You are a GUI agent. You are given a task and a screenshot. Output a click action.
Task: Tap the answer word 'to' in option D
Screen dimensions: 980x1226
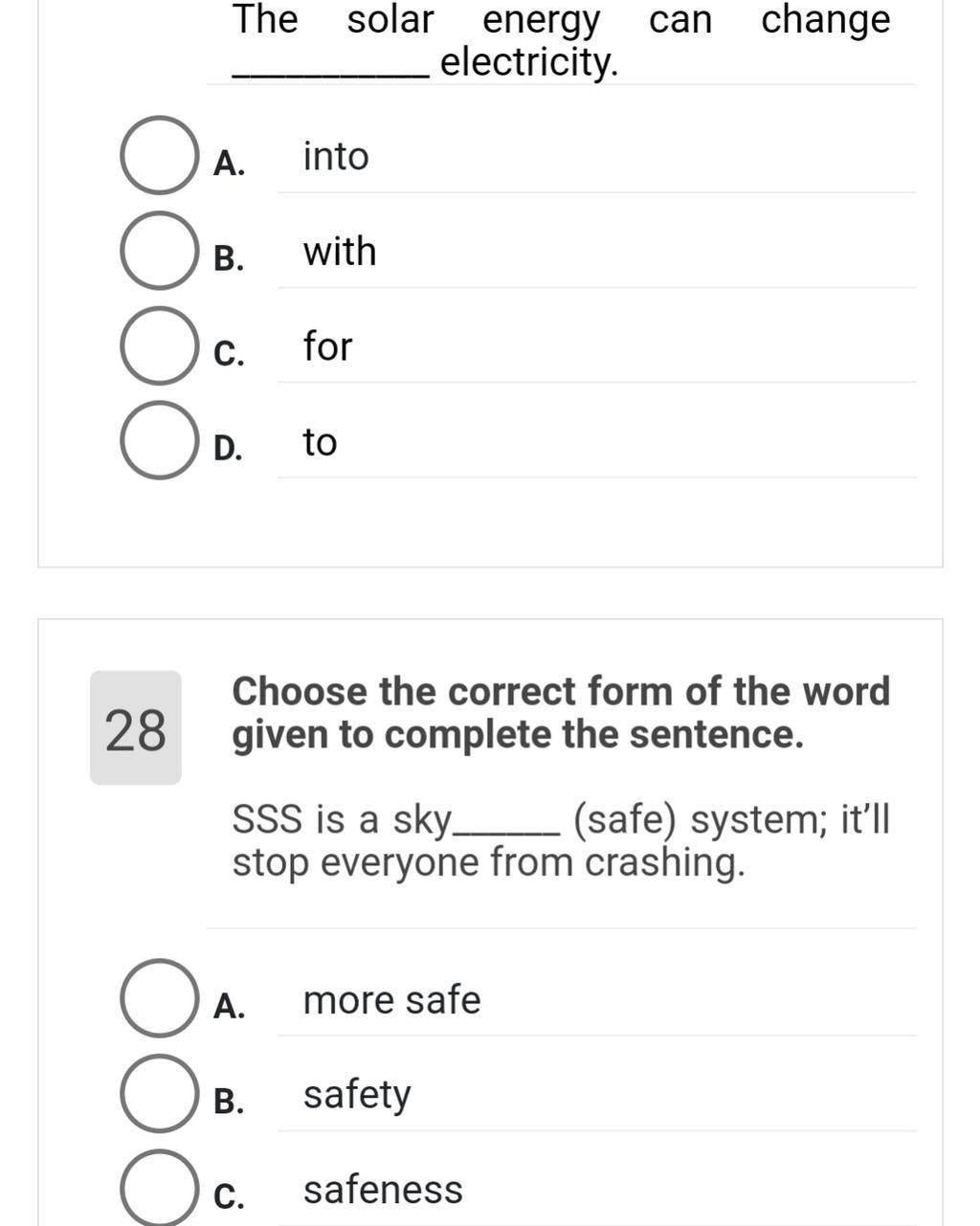pos(320,442)
